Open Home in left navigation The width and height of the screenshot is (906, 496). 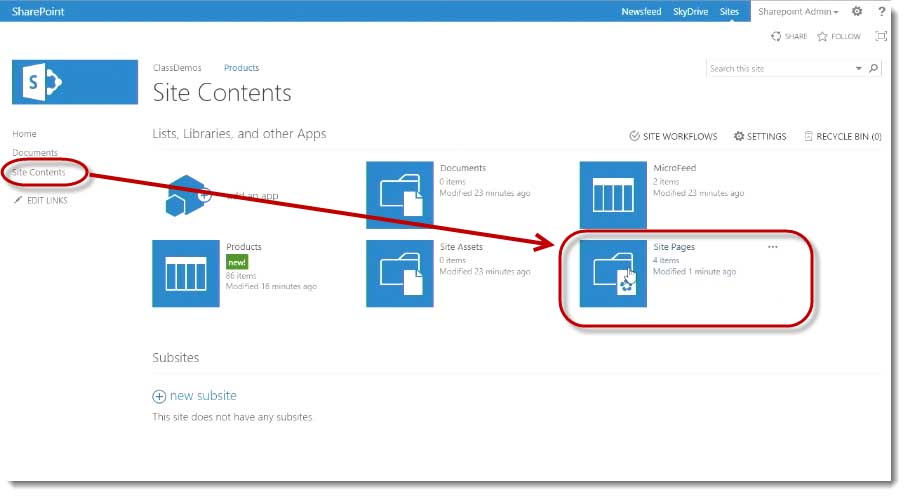[24, 134]
